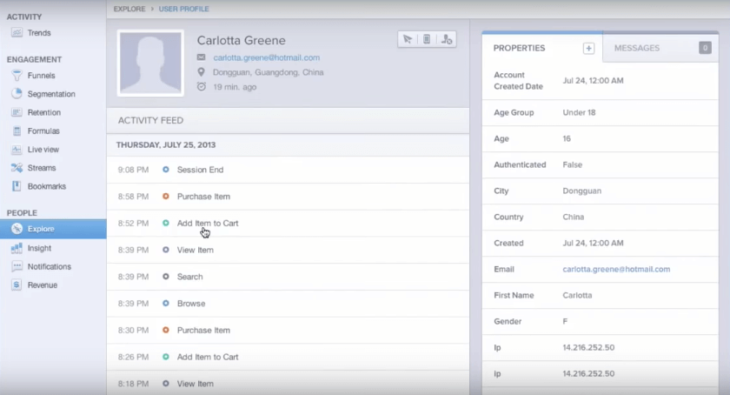Click the Email property value link
Image resolution: width=730 pixels, height=395 pixels.
click(616, 269)
